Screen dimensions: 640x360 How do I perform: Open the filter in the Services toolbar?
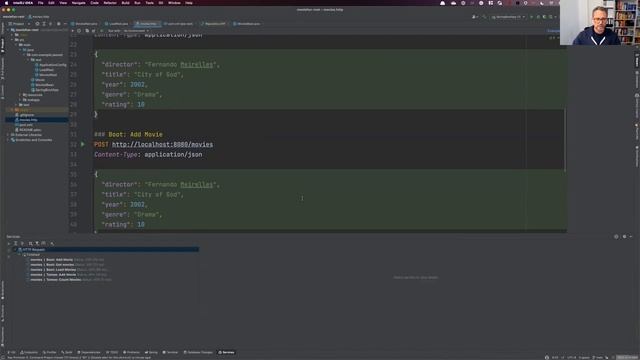(x=37, y=243)
